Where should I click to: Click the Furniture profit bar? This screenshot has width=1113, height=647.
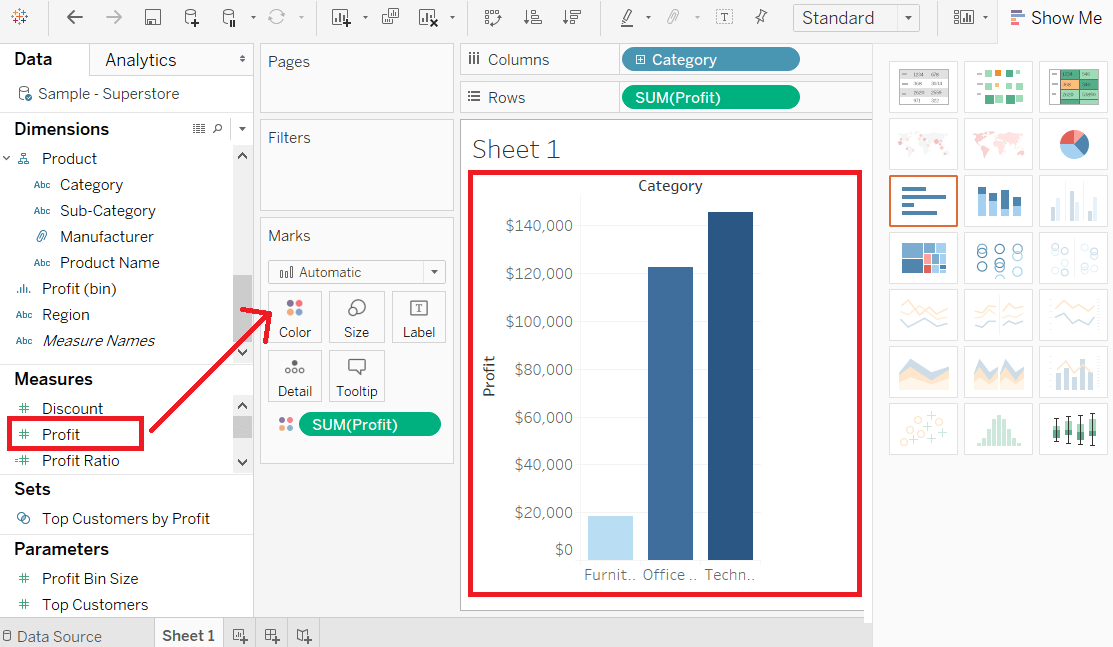(x=610, y=538)
